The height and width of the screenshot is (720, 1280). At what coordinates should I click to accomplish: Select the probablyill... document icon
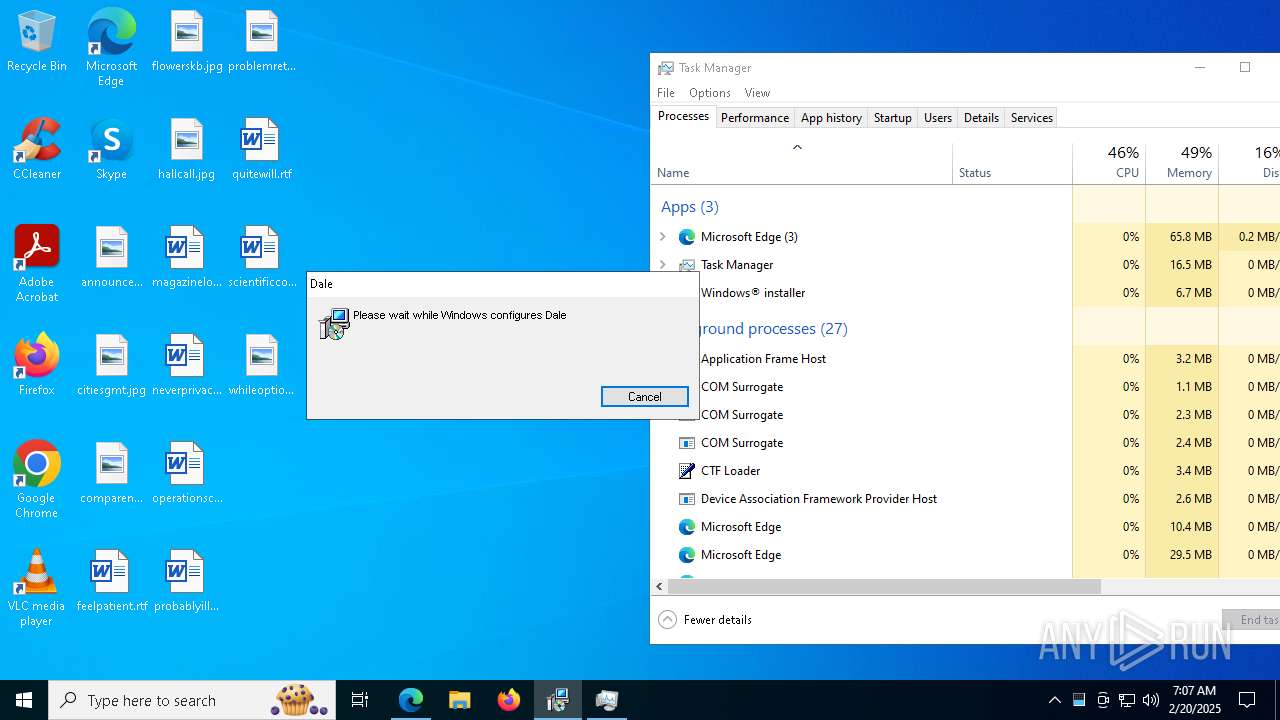pyautogui.click(x=187, y=581)
